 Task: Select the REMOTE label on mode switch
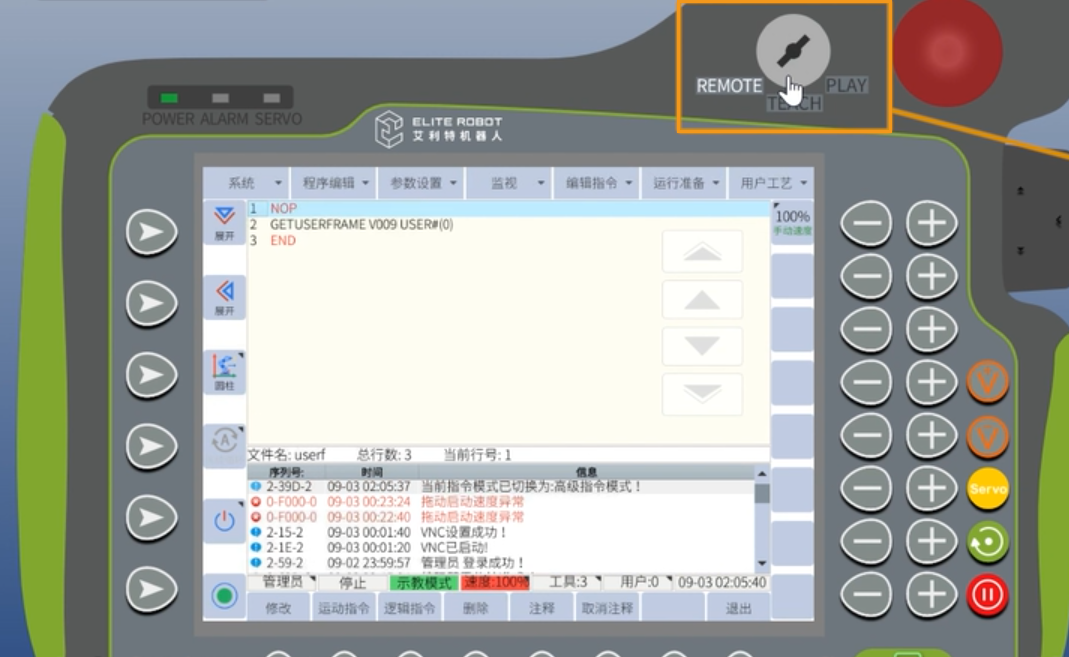coord(729,86)
